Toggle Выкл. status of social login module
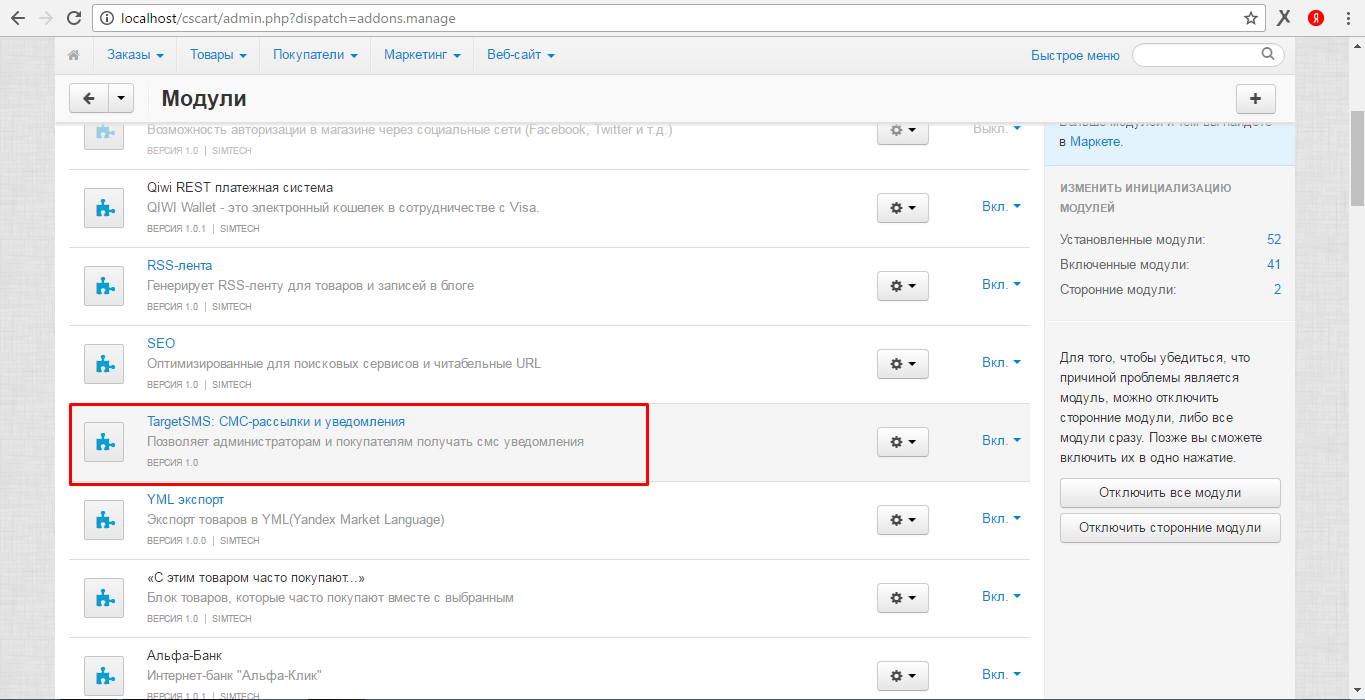This screenshot has width=1365, height=700. [x=997, y=128]
